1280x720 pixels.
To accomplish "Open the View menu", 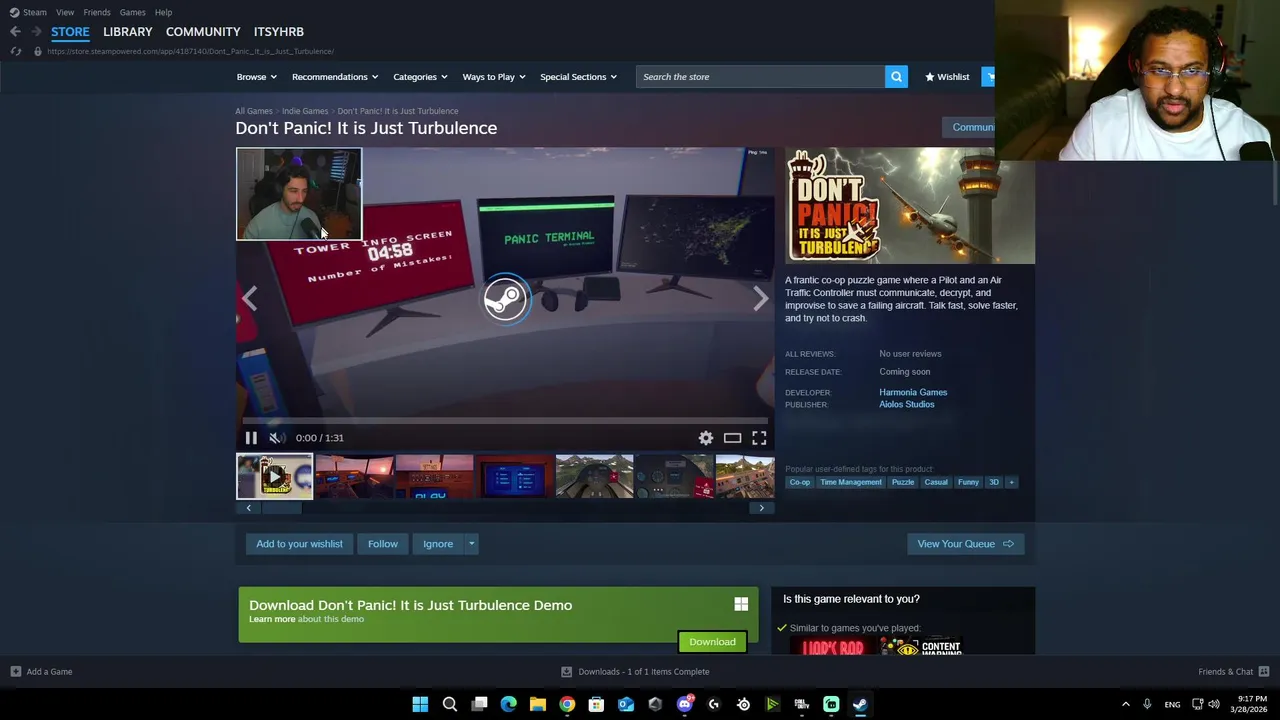I will point(65,12).
